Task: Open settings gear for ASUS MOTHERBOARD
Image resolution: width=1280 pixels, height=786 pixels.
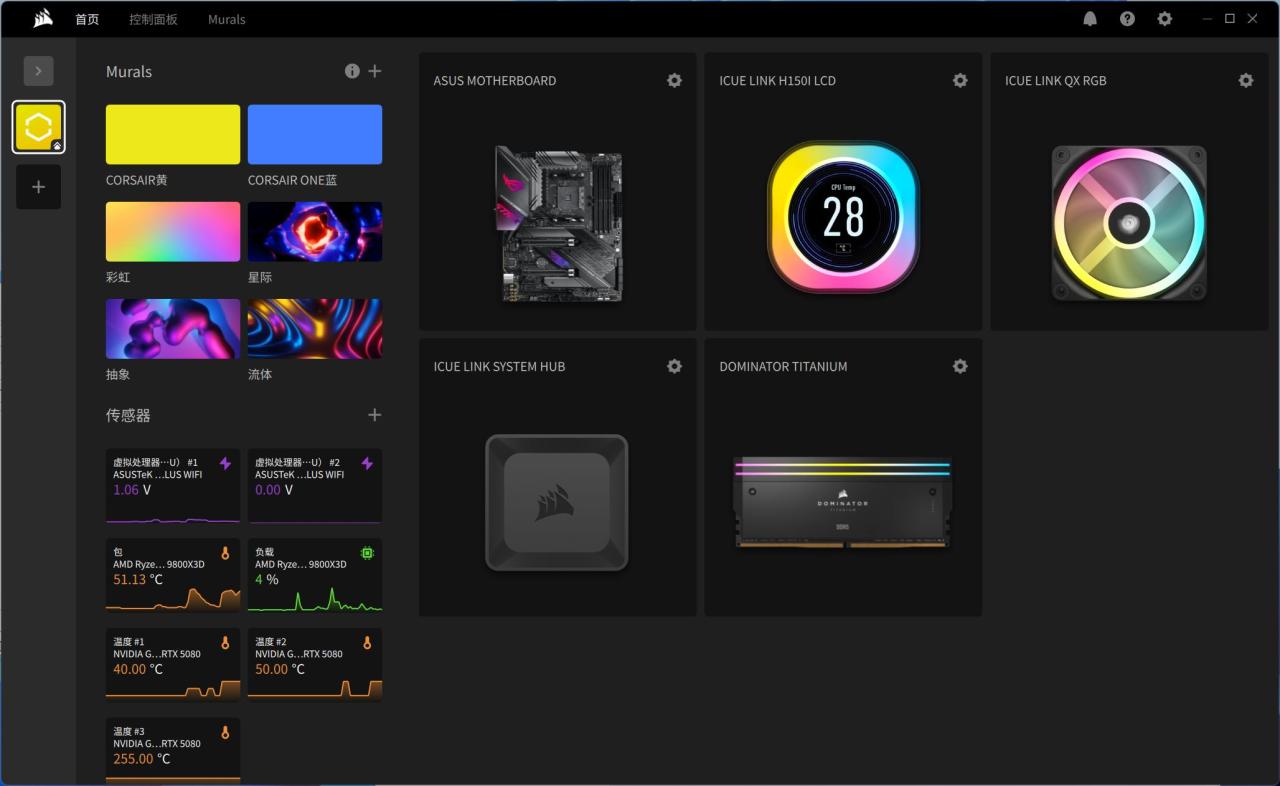Action: [674, 81]
